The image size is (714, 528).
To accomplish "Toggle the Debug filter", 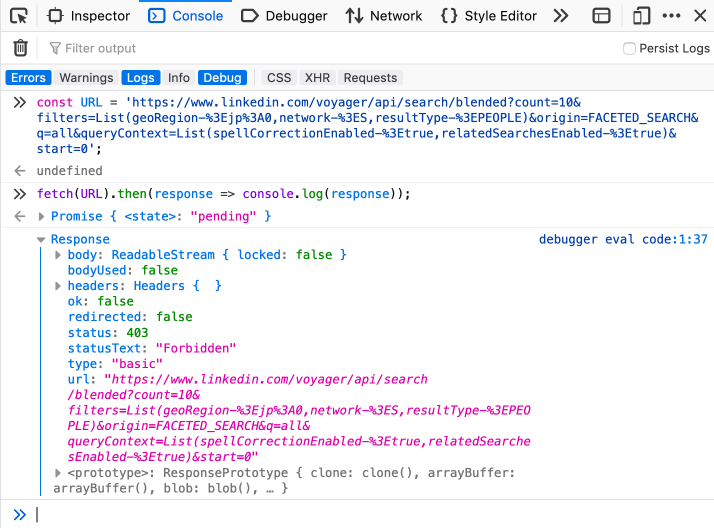I will click(x=222, y=78).
